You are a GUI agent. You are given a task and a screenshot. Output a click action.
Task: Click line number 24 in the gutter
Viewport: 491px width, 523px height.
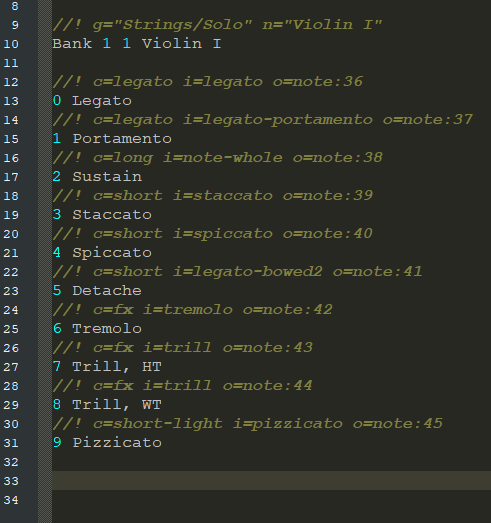click(11, 310)
